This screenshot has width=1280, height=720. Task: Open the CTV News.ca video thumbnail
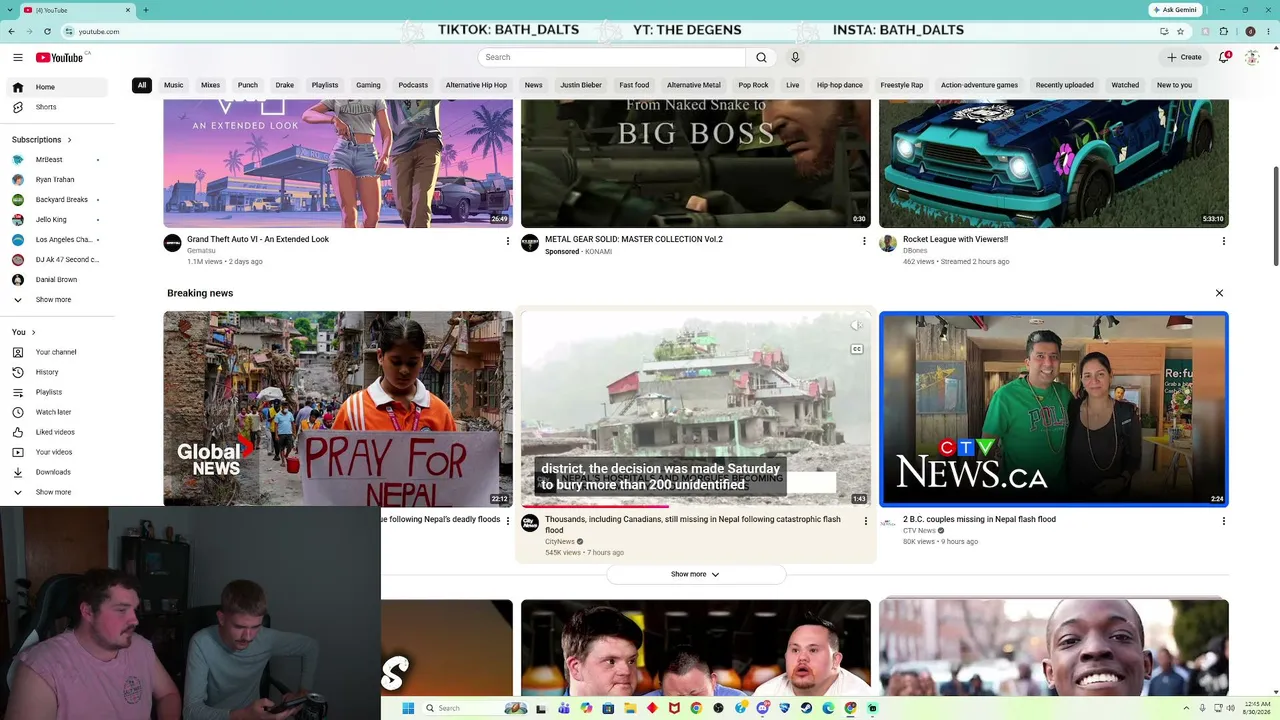[x=1054, y=409]
